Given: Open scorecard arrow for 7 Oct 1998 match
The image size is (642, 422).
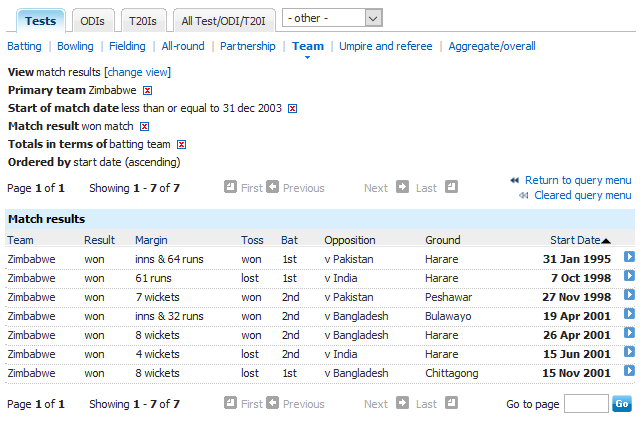Looking at the screenshot, I should [x=629, y=277].
